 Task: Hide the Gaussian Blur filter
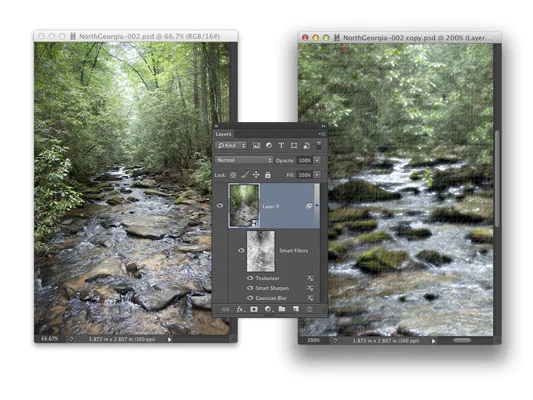pyautogui.click(x=250, y=298)
